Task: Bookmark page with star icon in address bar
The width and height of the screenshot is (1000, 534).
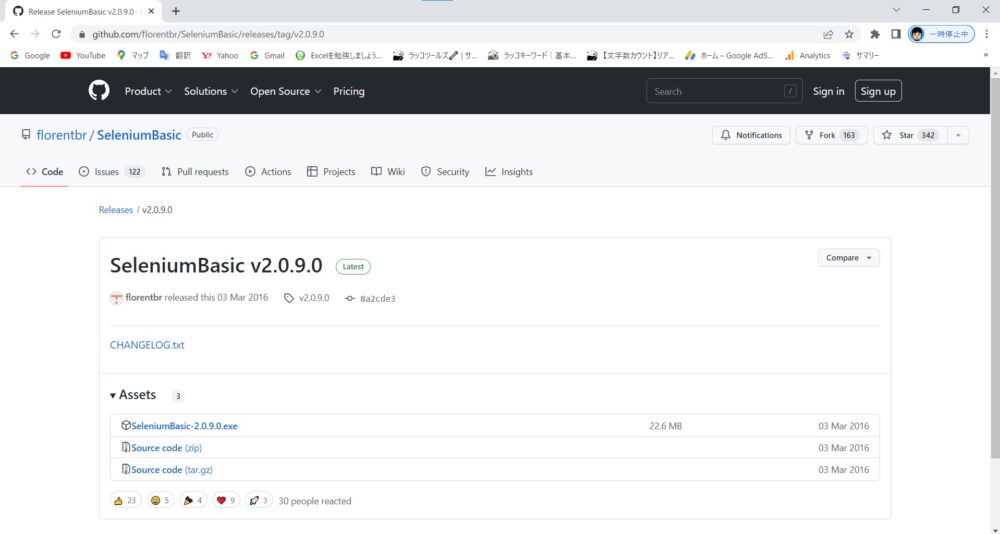Action: click(x=849, y=34)
